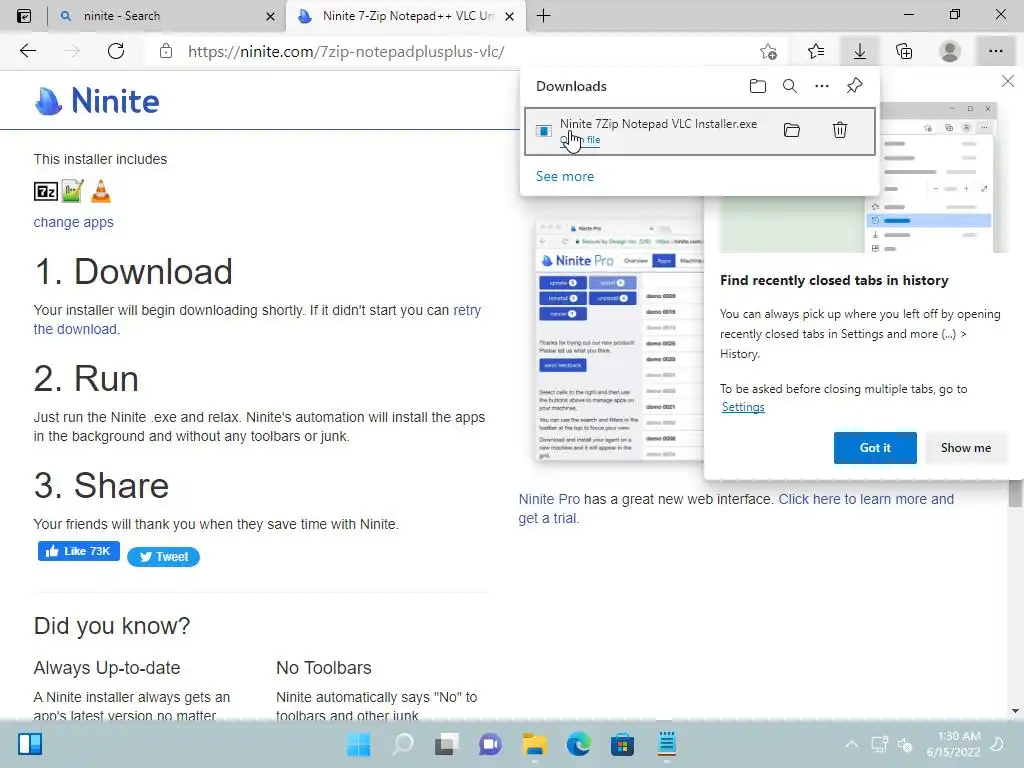Search downloads with magnifier icon
This screenshot has width=1024, height=768.
790,86
